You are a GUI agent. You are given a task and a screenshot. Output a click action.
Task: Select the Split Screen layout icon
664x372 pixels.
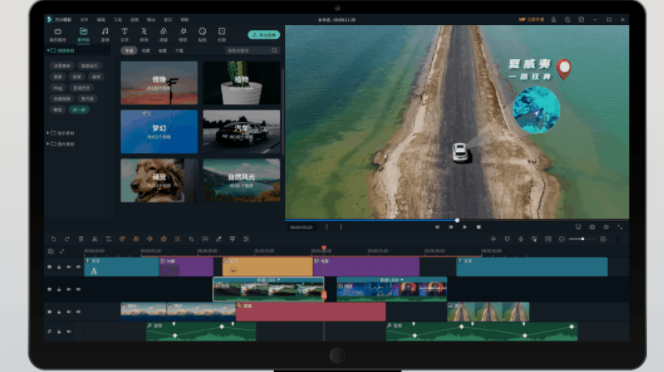[x=221, y=34]
